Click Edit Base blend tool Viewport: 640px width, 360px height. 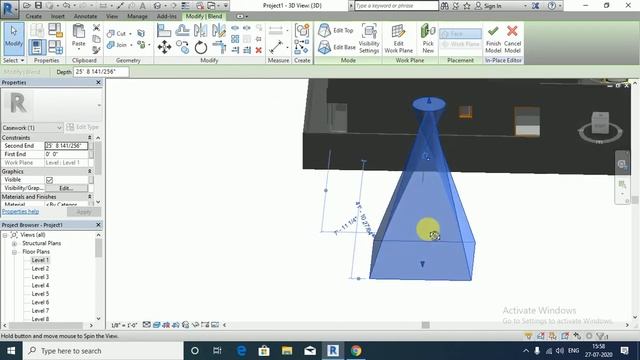pos(336,47)
